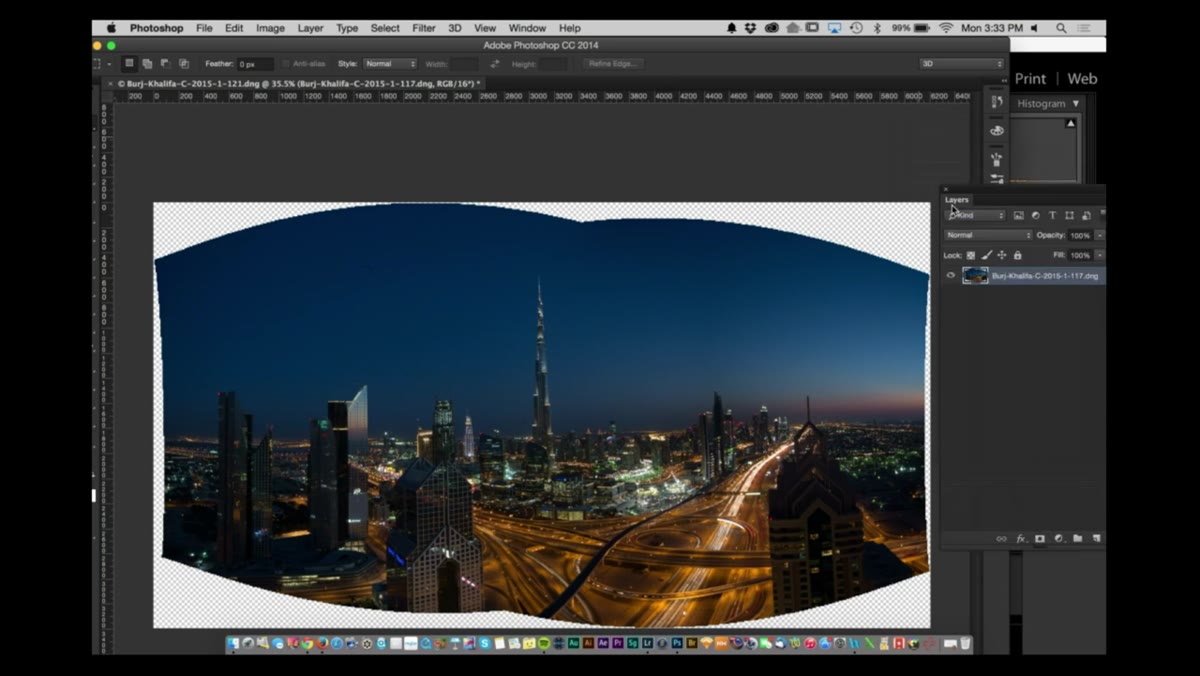Click the add layer mask icon

point(1040,539)
